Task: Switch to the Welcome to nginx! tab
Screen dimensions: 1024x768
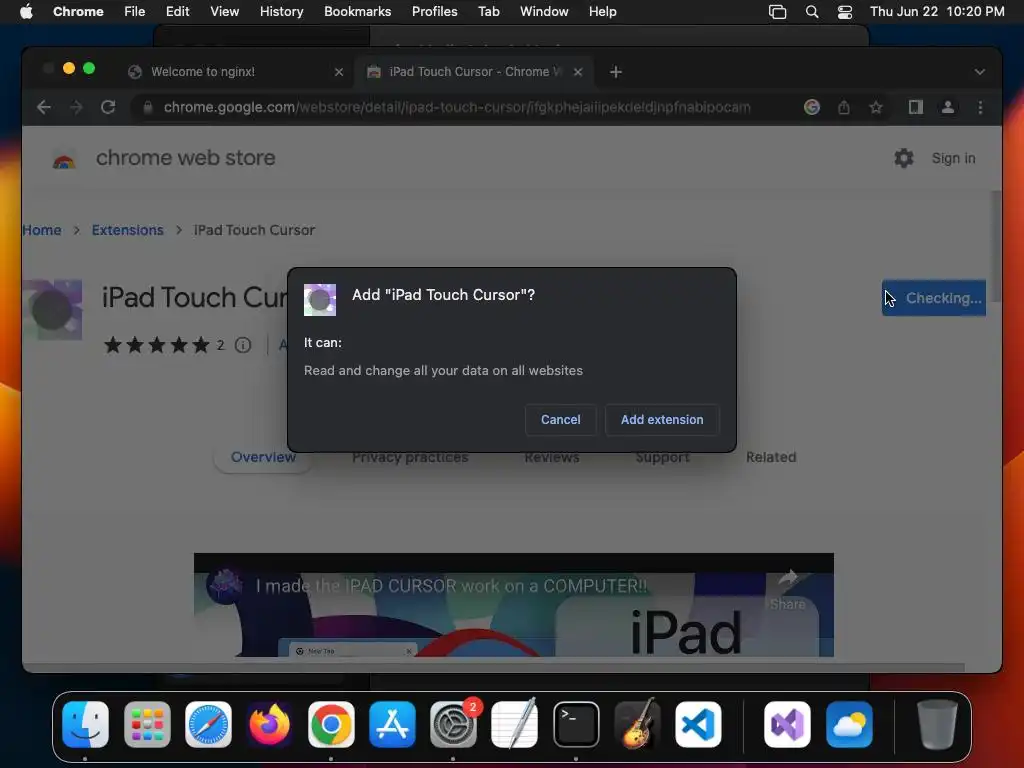Action: 235,72
